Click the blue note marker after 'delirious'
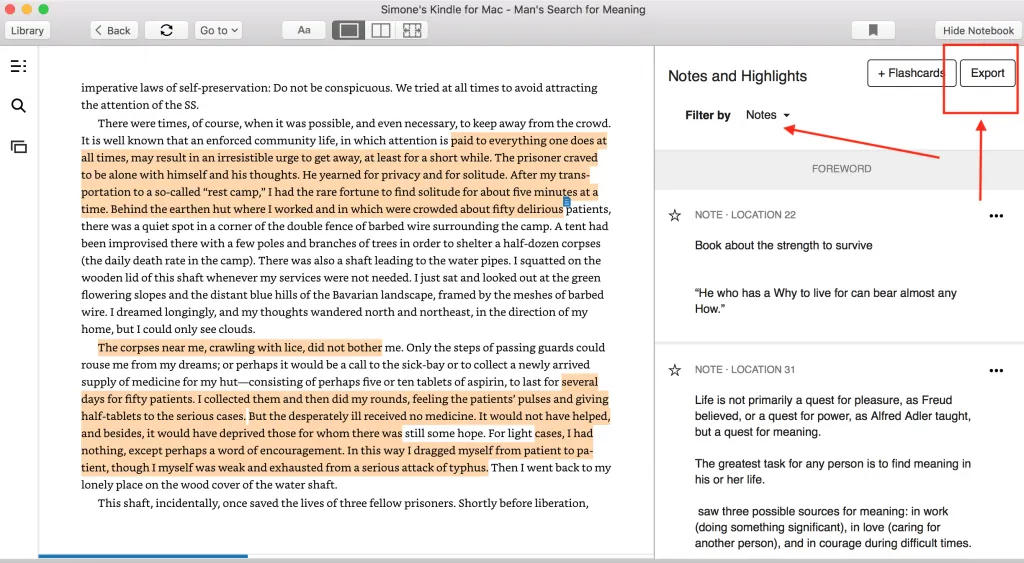1024x563 pixels. click(x=567, y=202)
